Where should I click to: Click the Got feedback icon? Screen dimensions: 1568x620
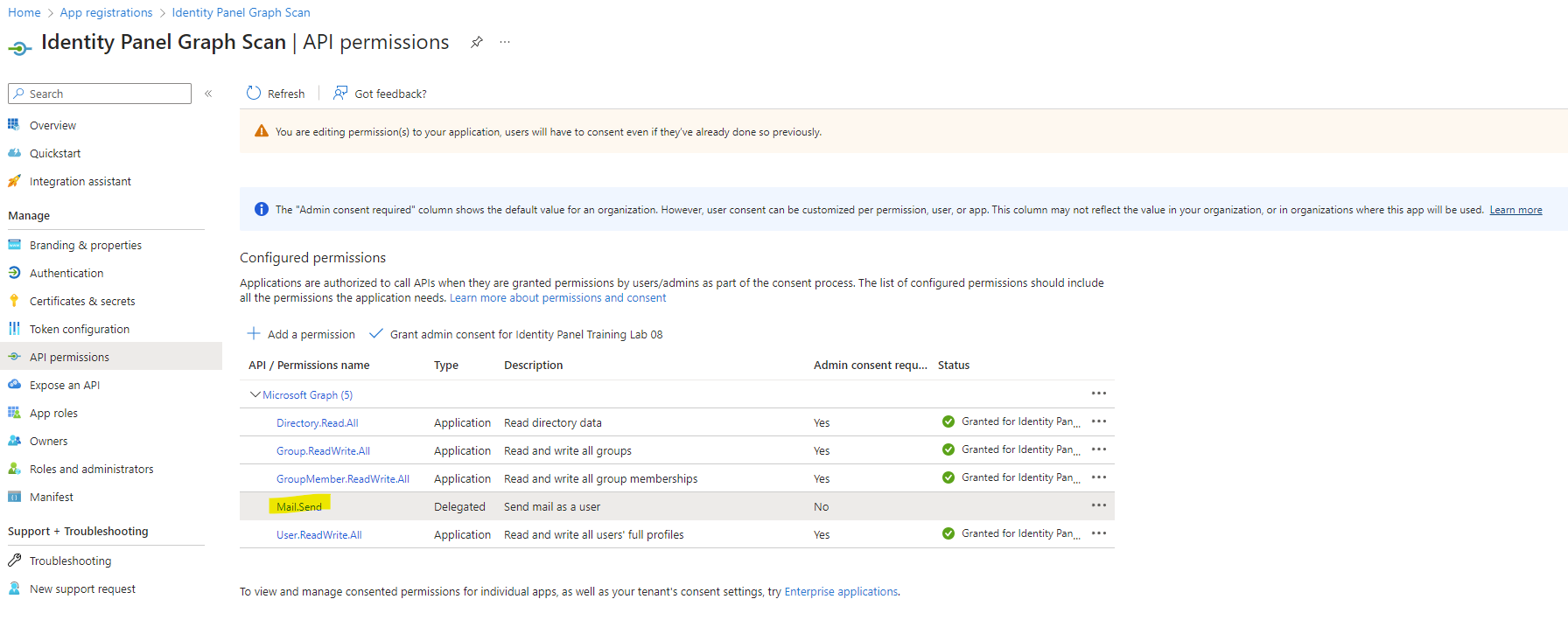[x=340, y=93]
